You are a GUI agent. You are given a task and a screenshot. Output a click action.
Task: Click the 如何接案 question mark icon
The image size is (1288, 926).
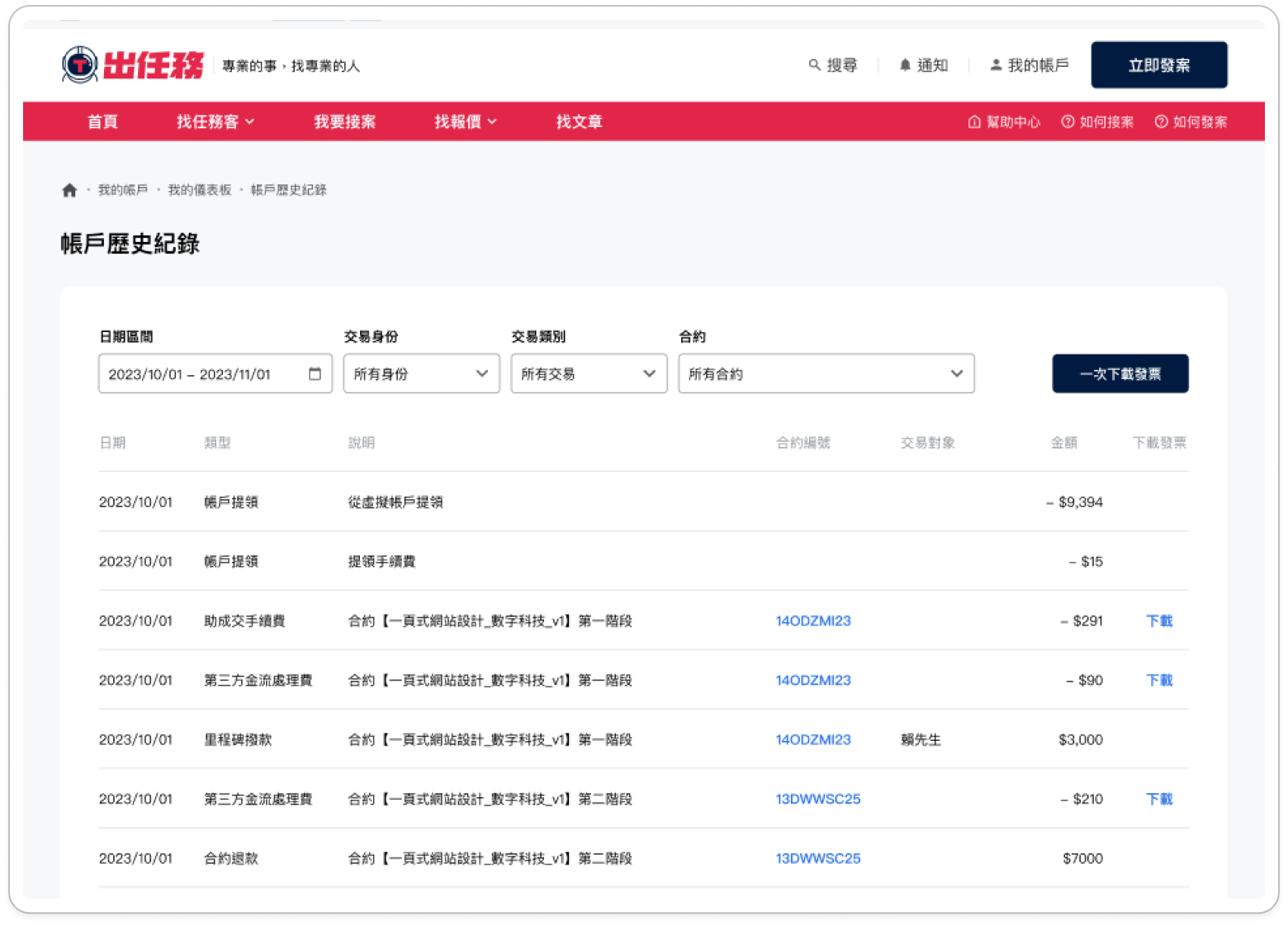coord(1068,122)
